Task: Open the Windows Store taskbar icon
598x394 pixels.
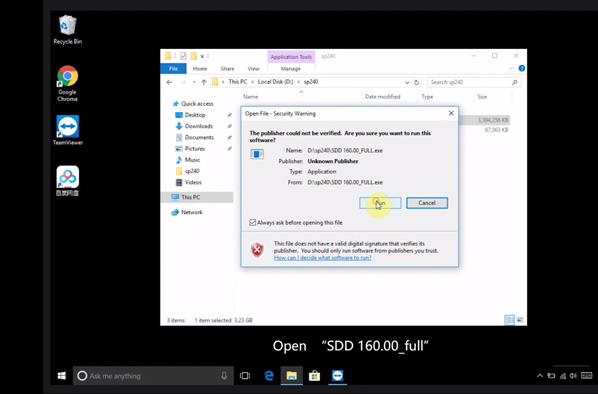Action: click(314, 376)
